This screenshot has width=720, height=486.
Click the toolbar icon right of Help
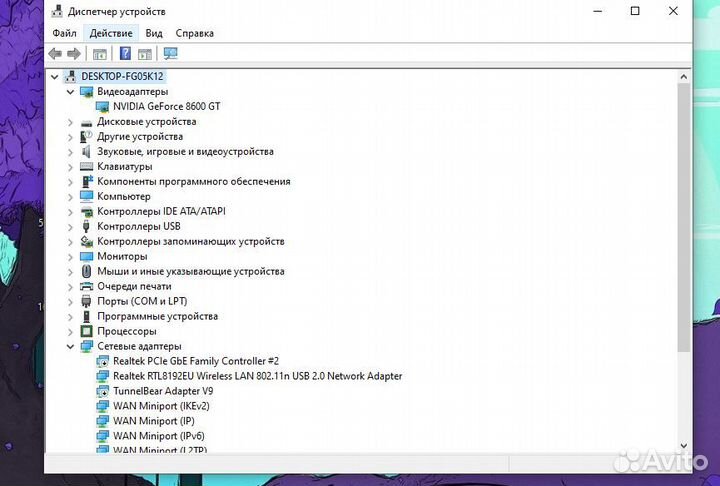(x=145, y=54)
